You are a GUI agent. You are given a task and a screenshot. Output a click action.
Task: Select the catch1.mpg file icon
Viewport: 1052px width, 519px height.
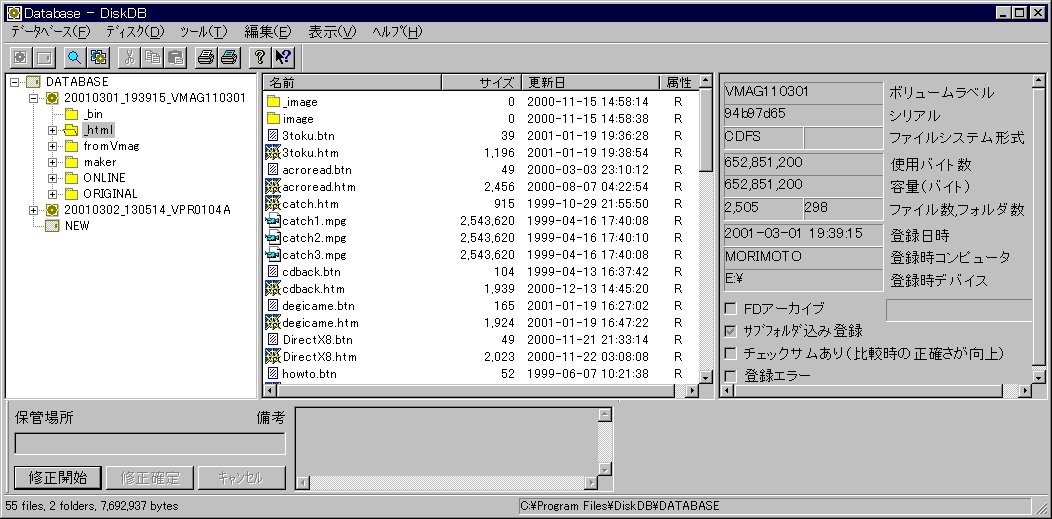(x=273, y=221)
